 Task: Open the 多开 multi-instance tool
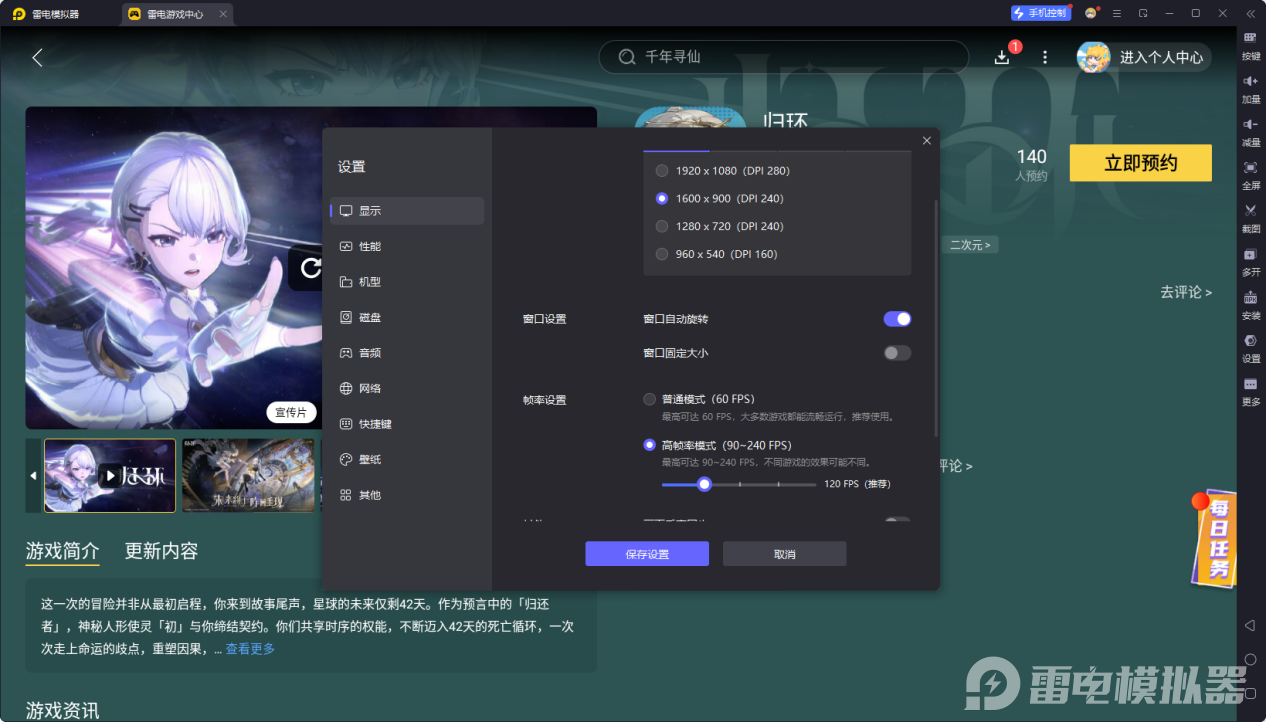1251,260
